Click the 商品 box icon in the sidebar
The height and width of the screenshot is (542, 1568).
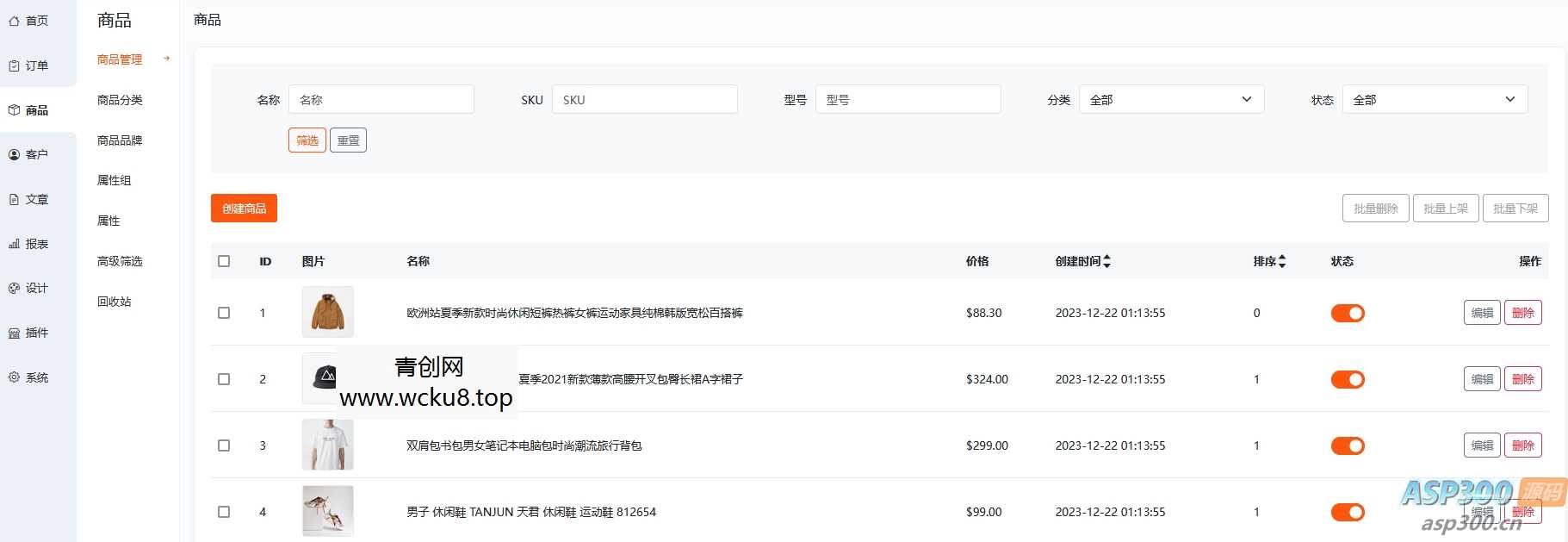14,110
